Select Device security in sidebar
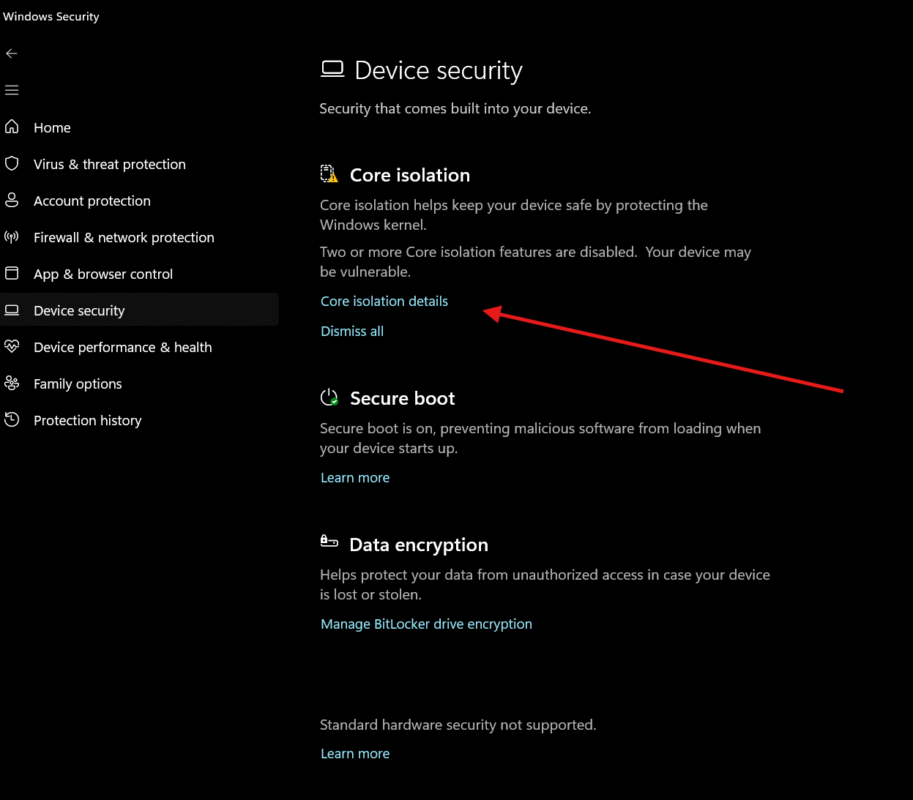This screenshot has height=800, width=913. 139,310
